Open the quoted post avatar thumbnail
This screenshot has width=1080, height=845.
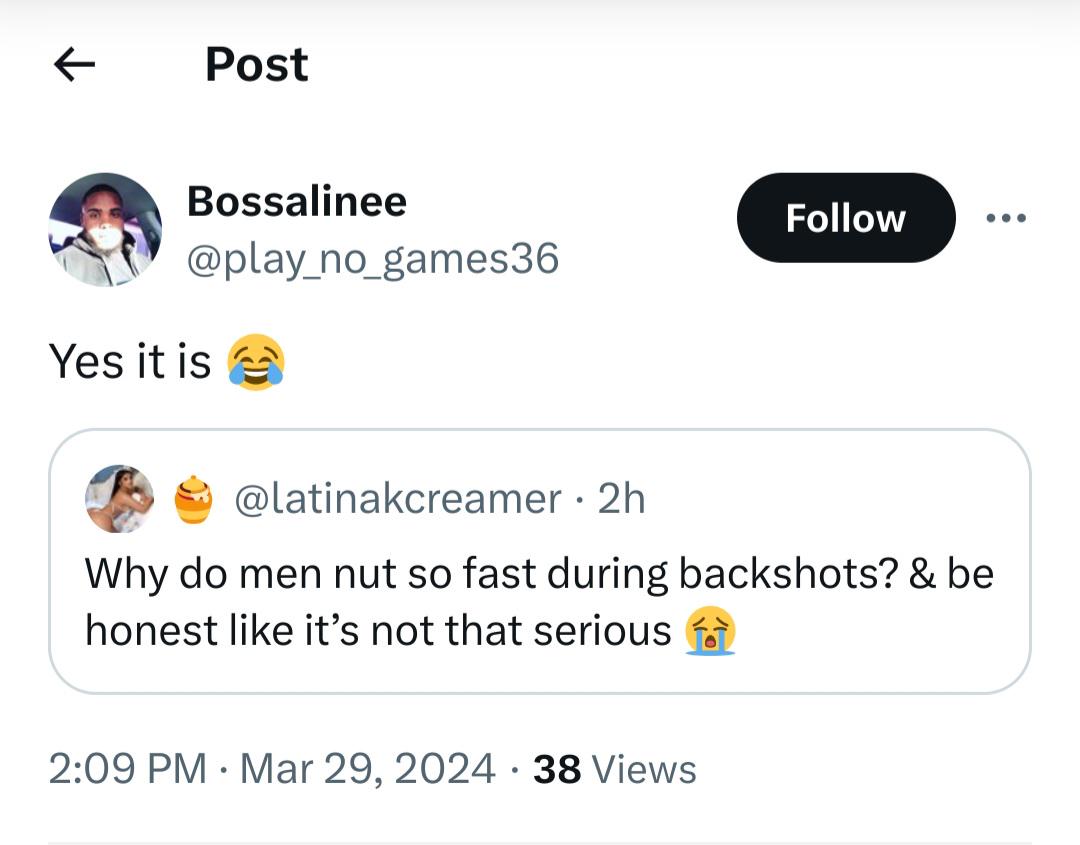pos(120,498)
